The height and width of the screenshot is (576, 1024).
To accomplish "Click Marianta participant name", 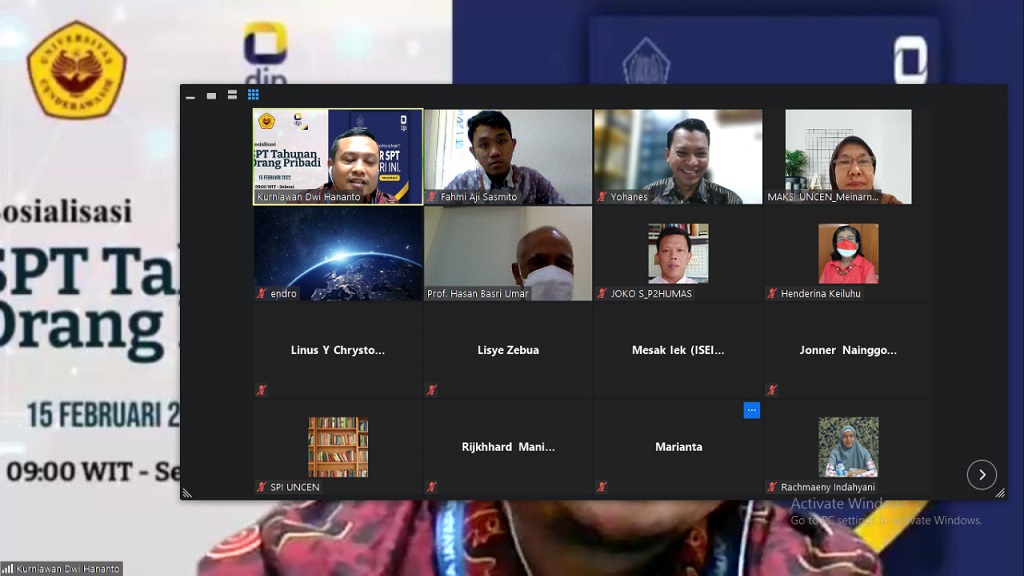I will point(679,447).
